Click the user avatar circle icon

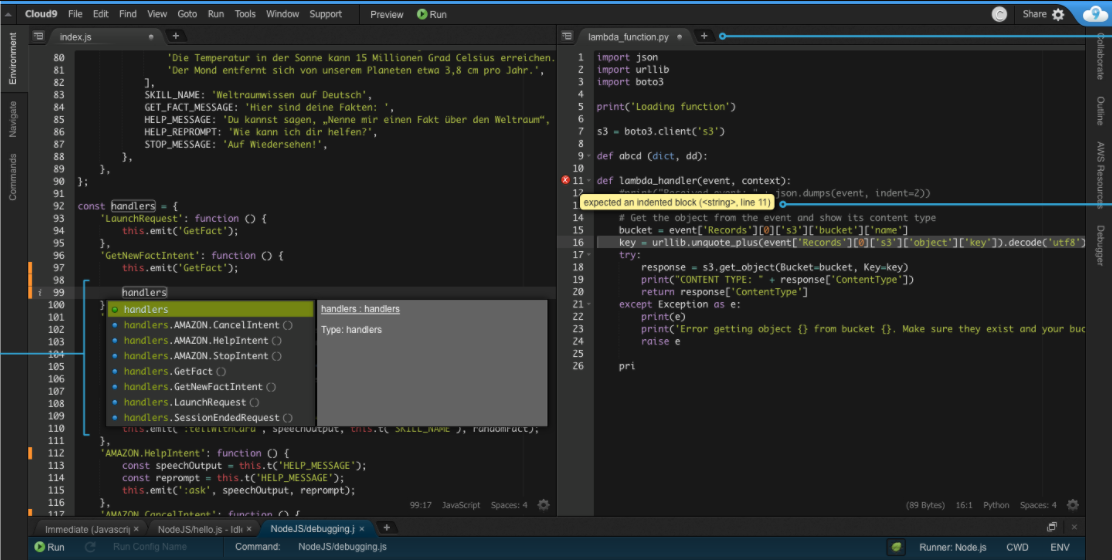tap(999, 14)
